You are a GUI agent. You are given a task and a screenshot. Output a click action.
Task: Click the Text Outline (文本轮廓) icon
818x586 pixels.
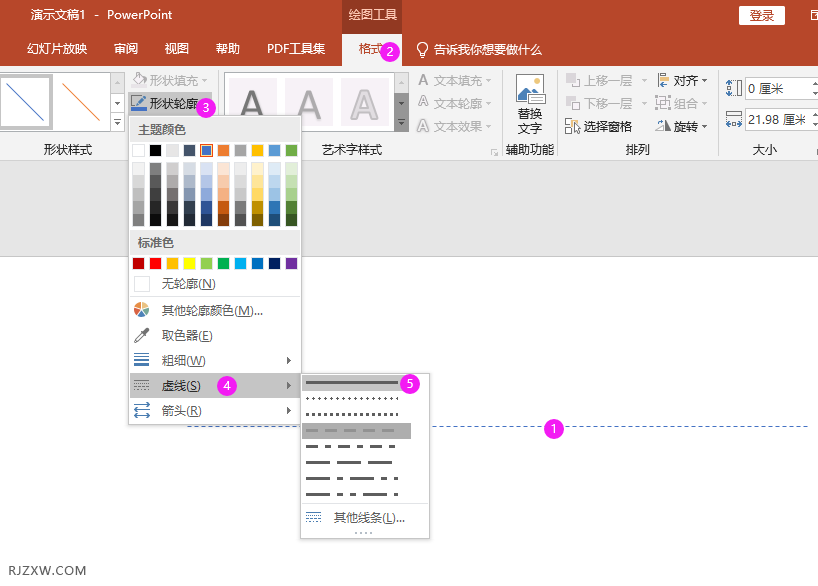pyautogui.click(x=424, y=102)
